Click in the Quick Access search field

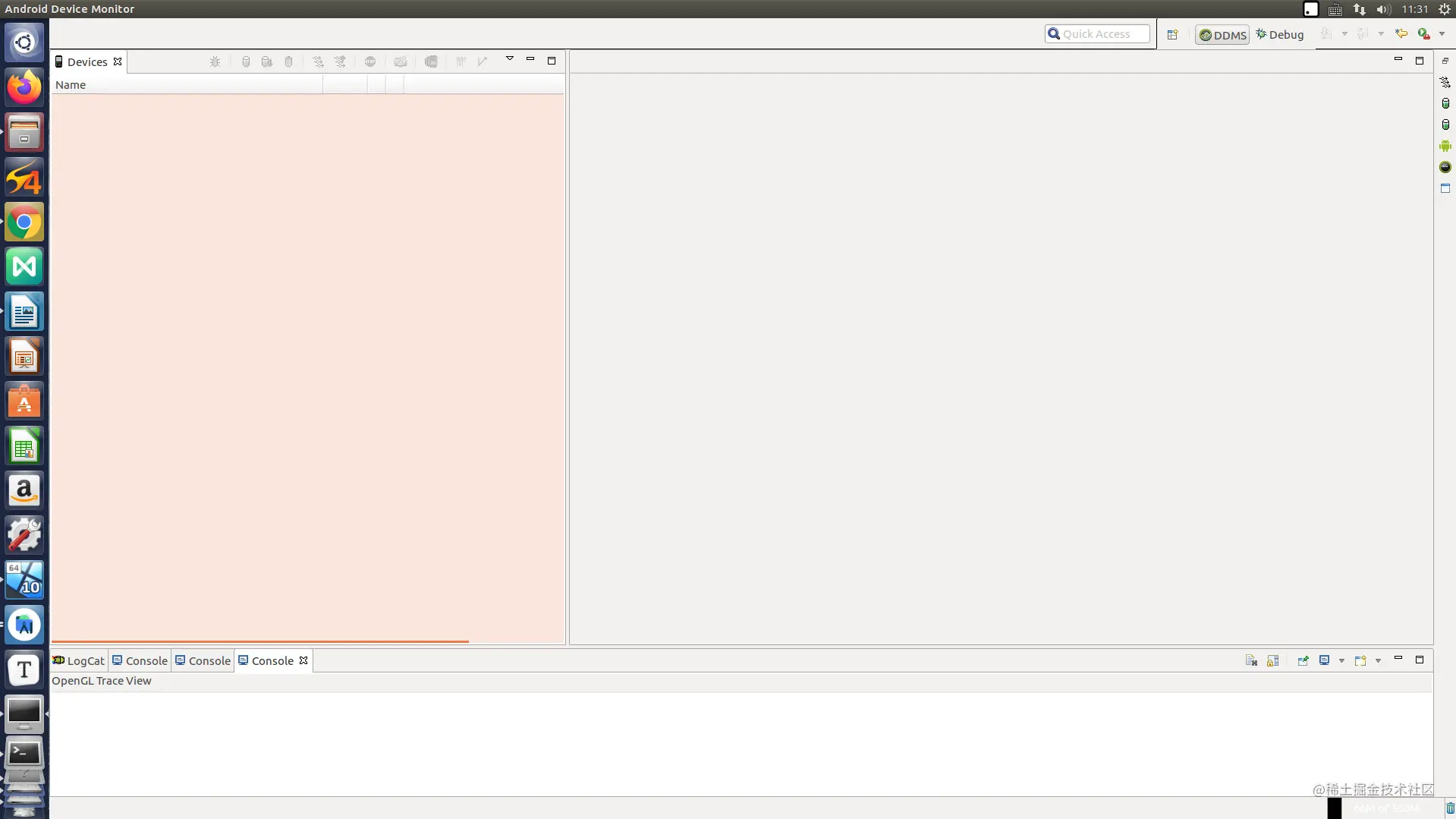click(1097, 34)
